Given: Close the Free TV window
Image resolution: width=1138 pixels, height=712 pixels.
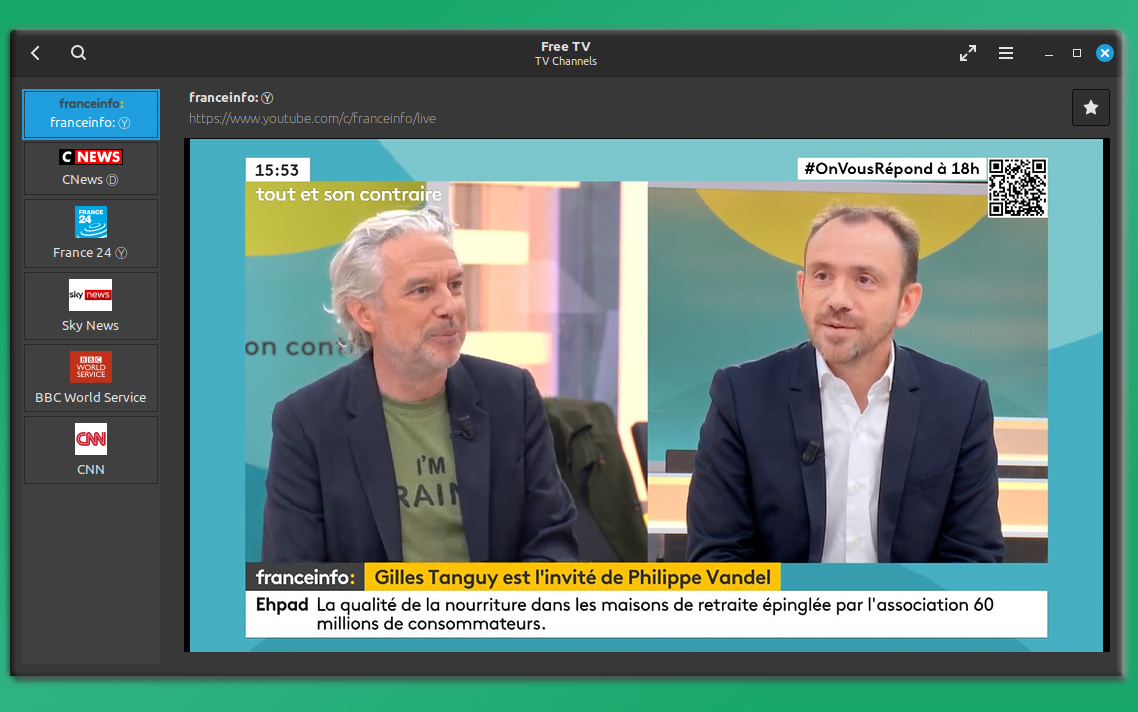Looking at the screenshot, I should pyautogui.click(x=1105, y=53).
